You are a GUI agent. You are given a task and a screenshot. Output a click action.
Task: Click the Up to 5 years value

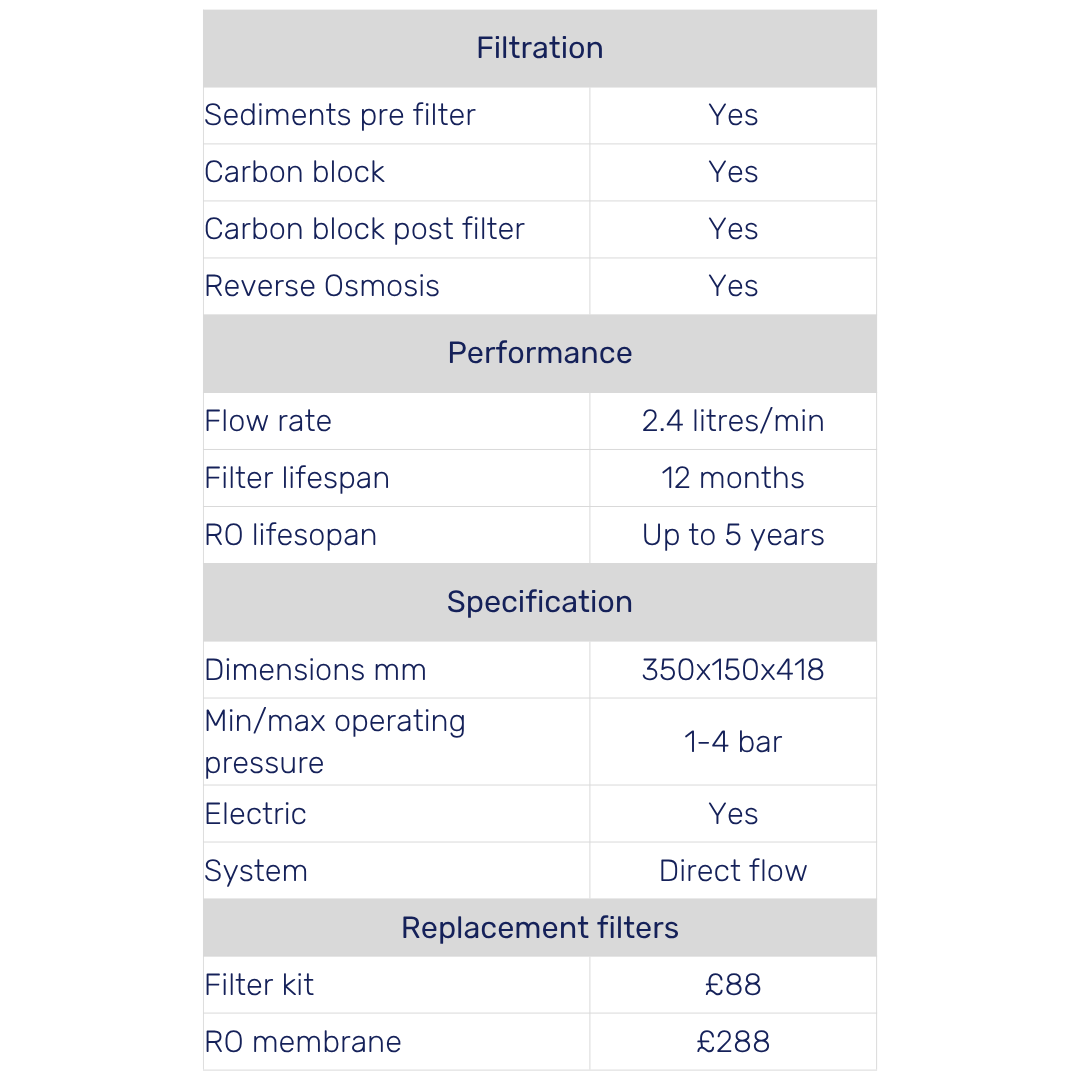pos(733,535)
